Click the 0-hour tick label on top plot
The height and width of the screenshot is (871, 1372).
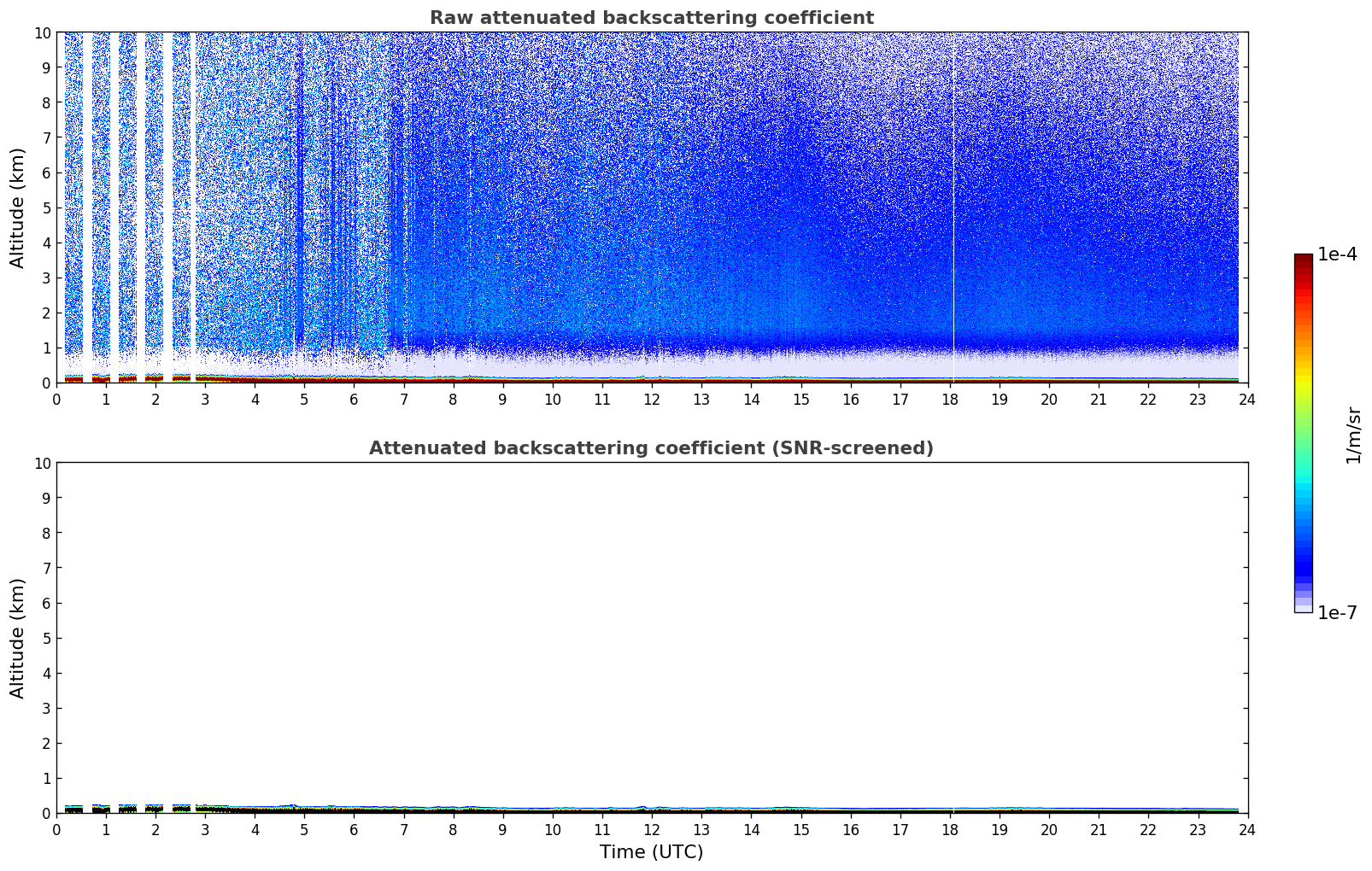tap(57, 399)
